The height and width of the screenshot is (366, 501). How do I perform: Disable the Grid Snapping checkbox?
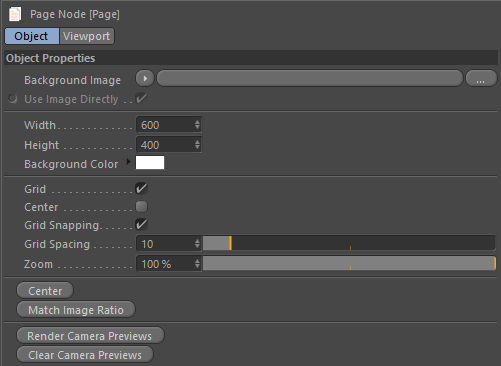[x=141, y=225]
